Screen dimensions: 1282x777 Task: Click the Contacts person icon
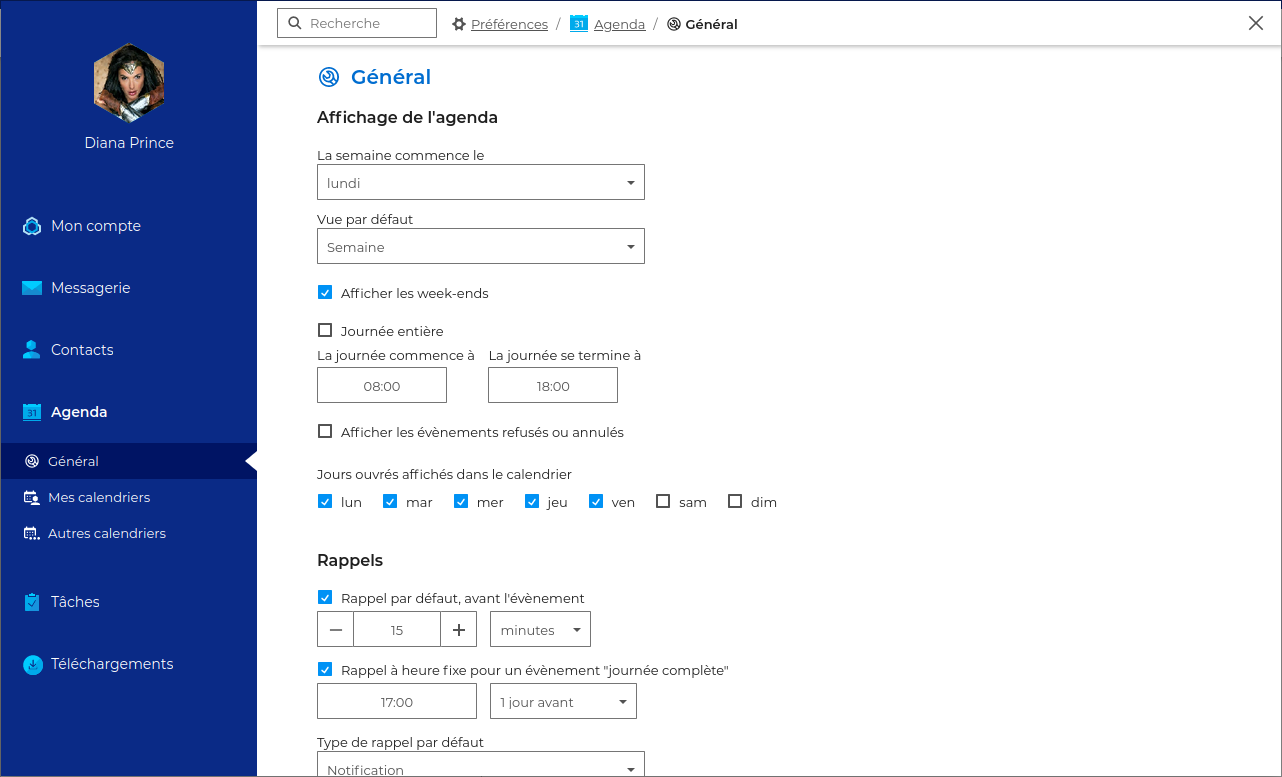pyautogui.click(x=31, y=350)
